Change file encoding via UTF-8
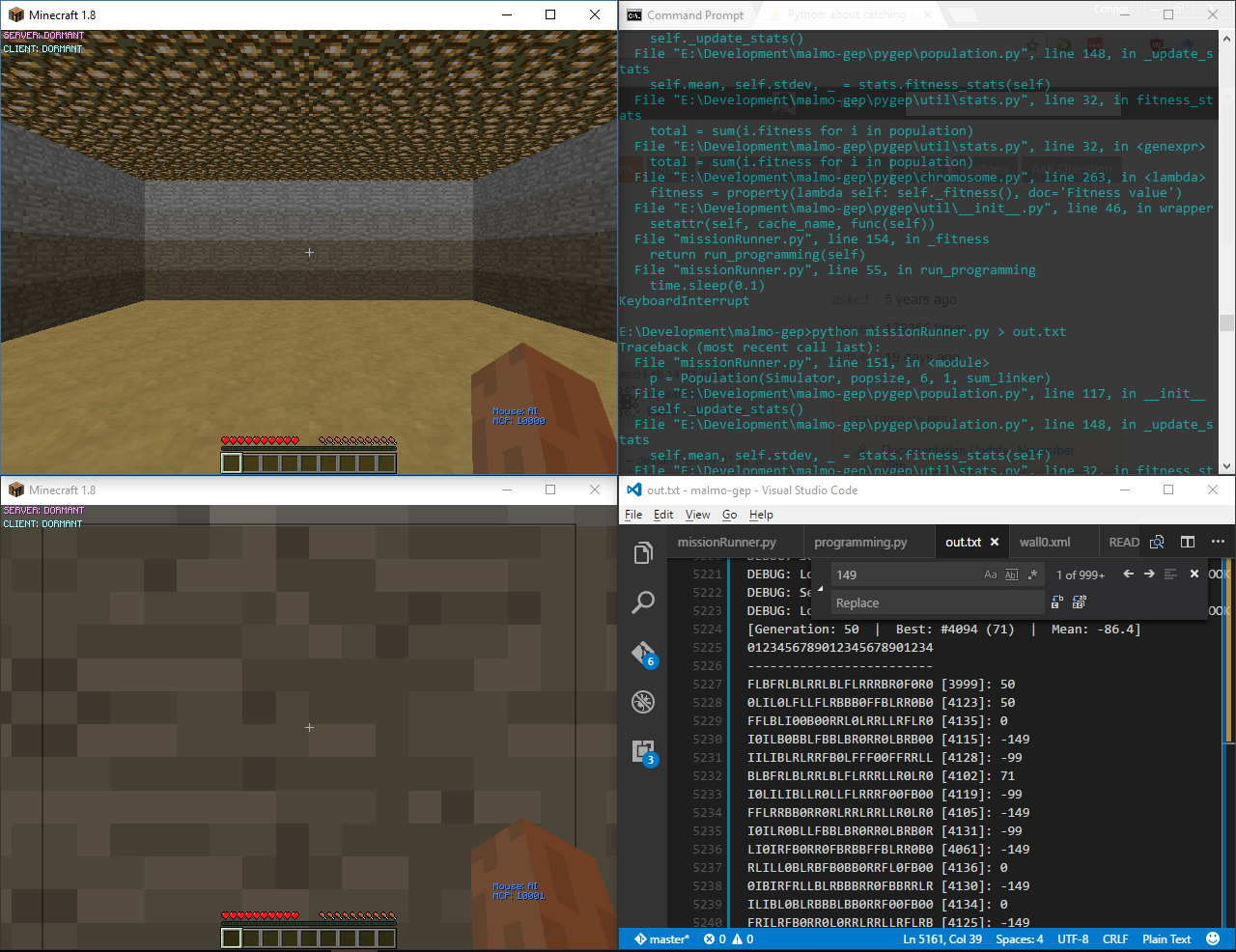1236x952 pixels. tap(1073, 938)
